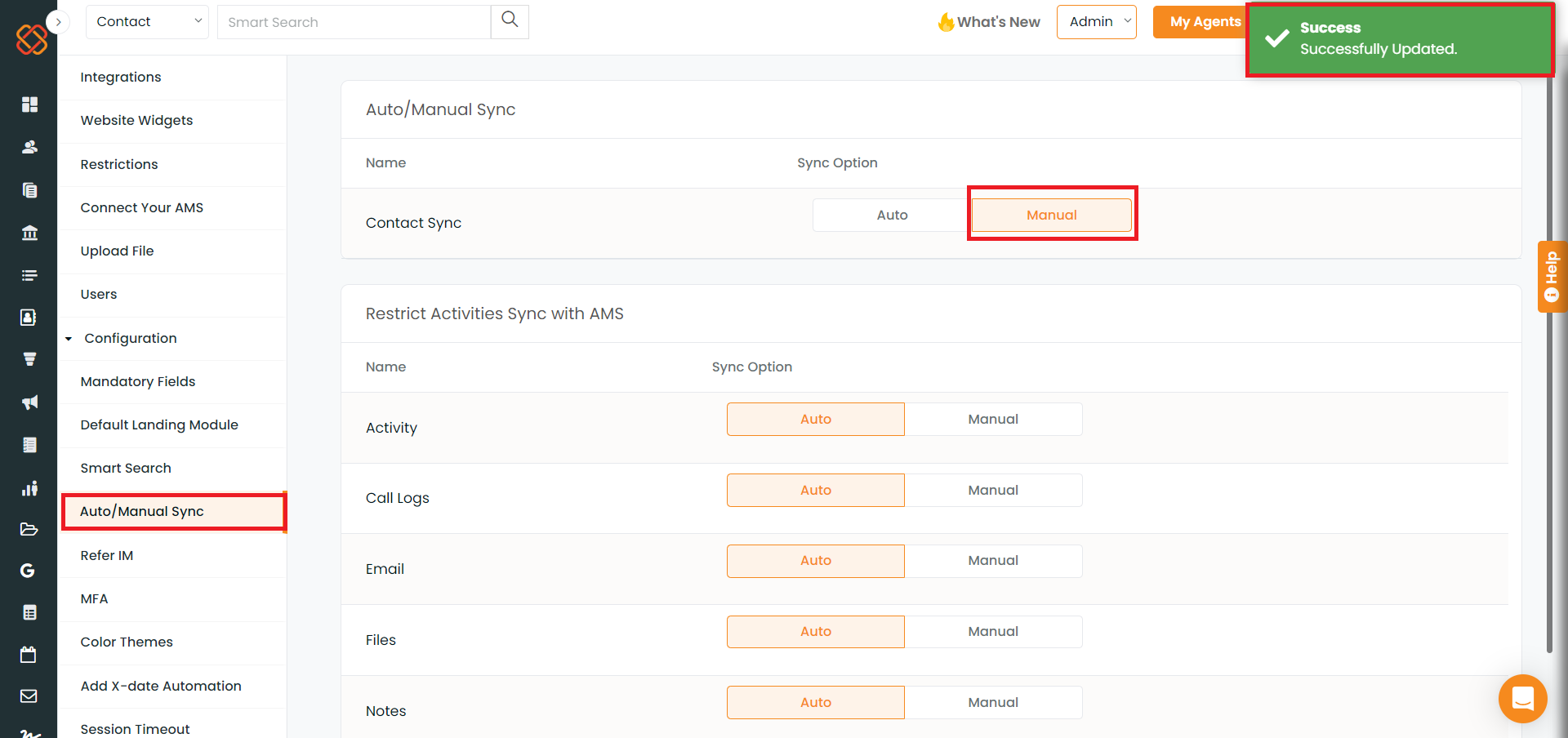Open the contacts people icon in sidebar
The height and width of the screenshot is (738, 1568).
click(29, 147)
